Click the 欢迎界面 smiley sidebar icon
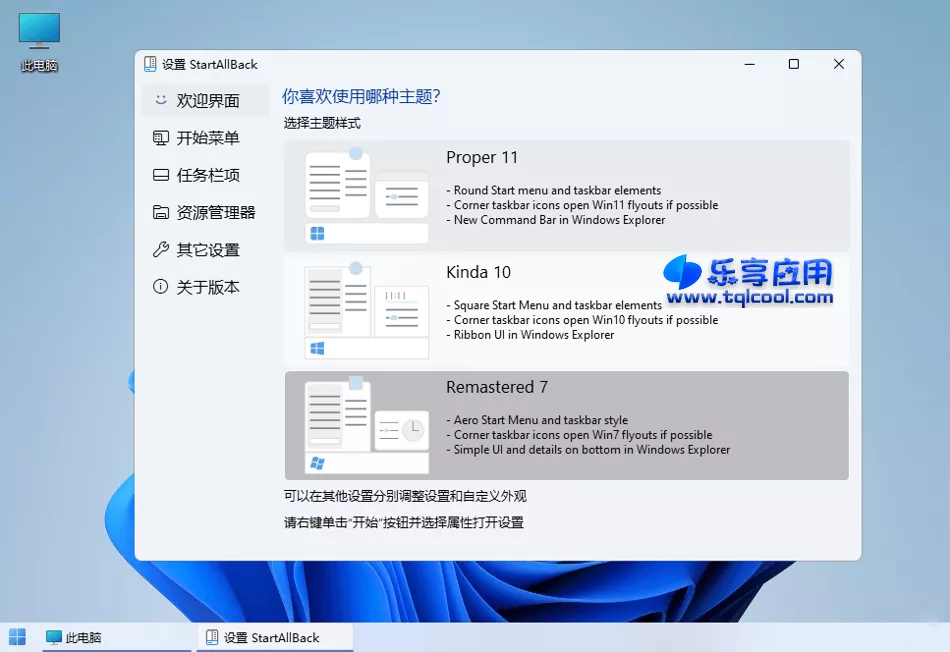 click(160, 100)
